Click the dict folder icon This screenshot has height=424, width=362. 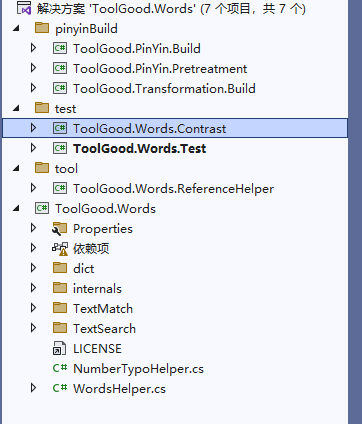pos(60,268)
